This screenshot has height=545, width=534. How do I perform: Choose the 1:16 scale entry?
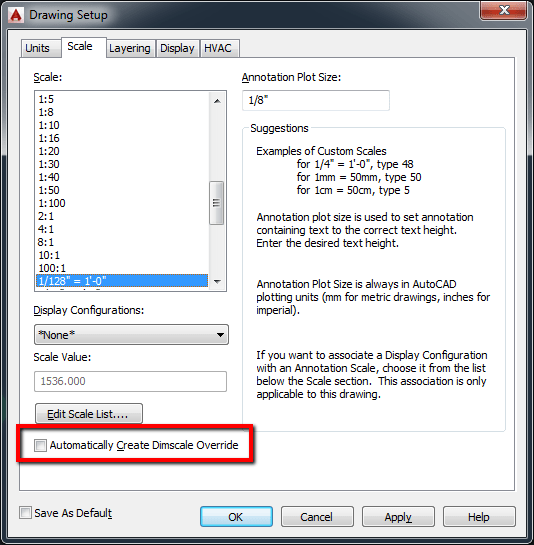122,138
